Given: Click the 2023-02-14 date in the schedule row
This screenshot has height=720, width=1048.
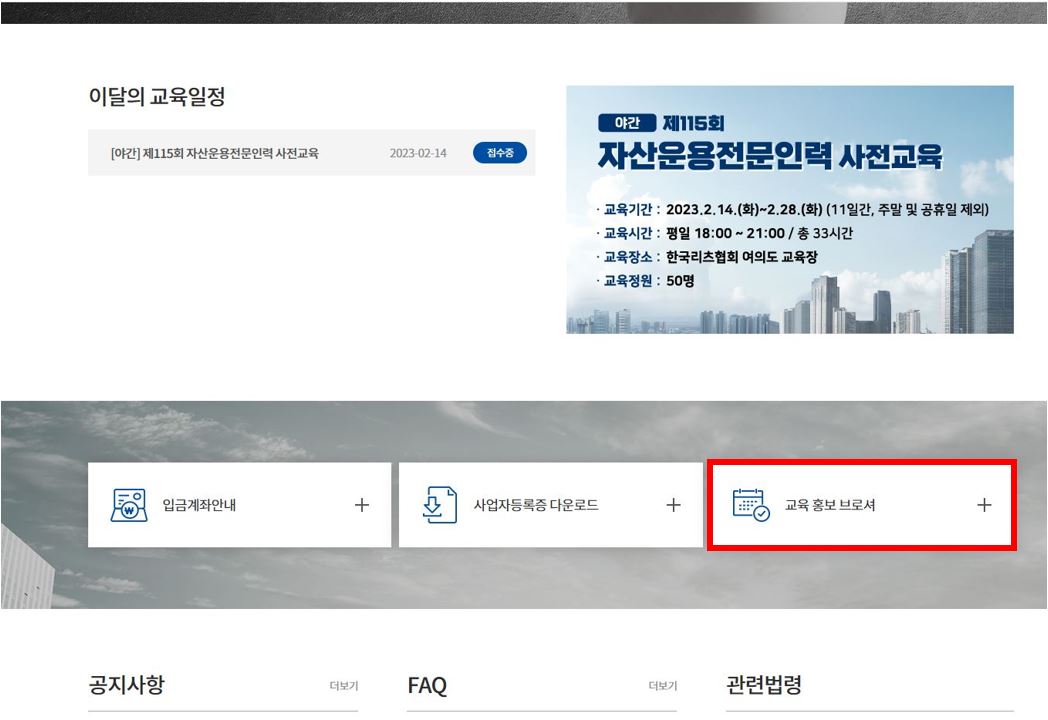Looking at the screenshot, I should [x=418, y=153].
